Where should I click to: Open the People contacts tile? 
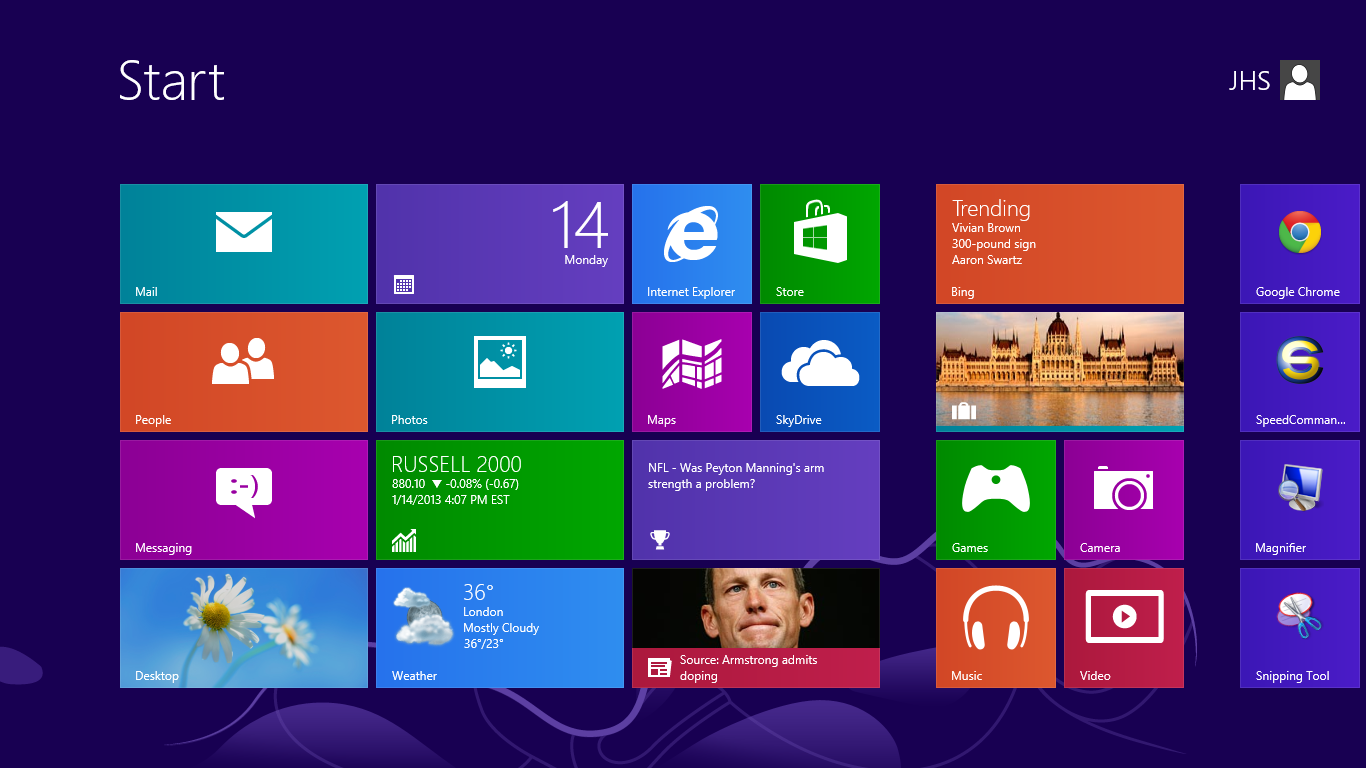coord(244,371)
